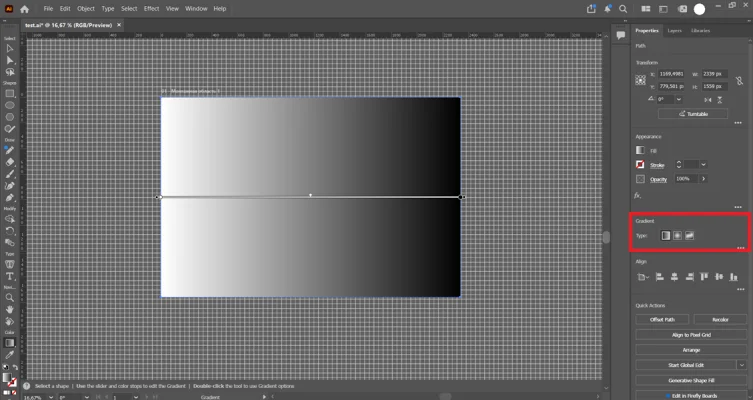Image resolution: width=753 pixels, height=400 pixels.
Task: Click the Flip horizontally icon in Transform
Action: point(708,99)
